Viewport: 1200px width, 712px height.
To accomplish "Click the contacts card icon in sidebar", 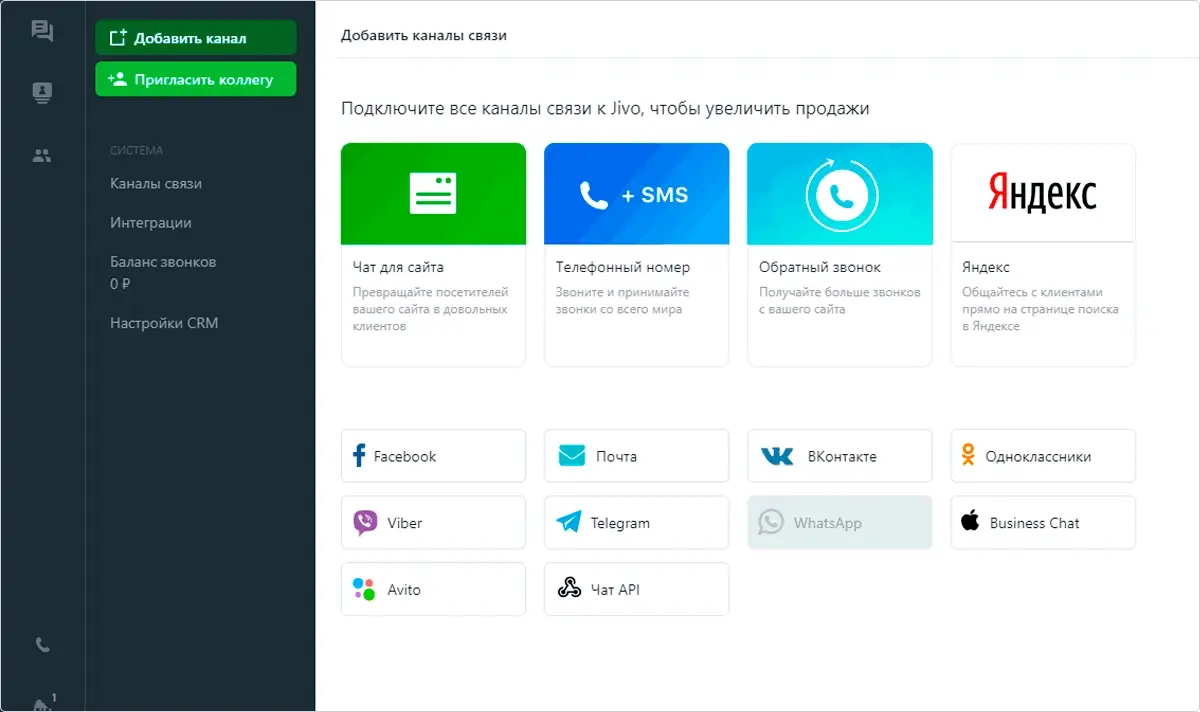I will point(42,93).
